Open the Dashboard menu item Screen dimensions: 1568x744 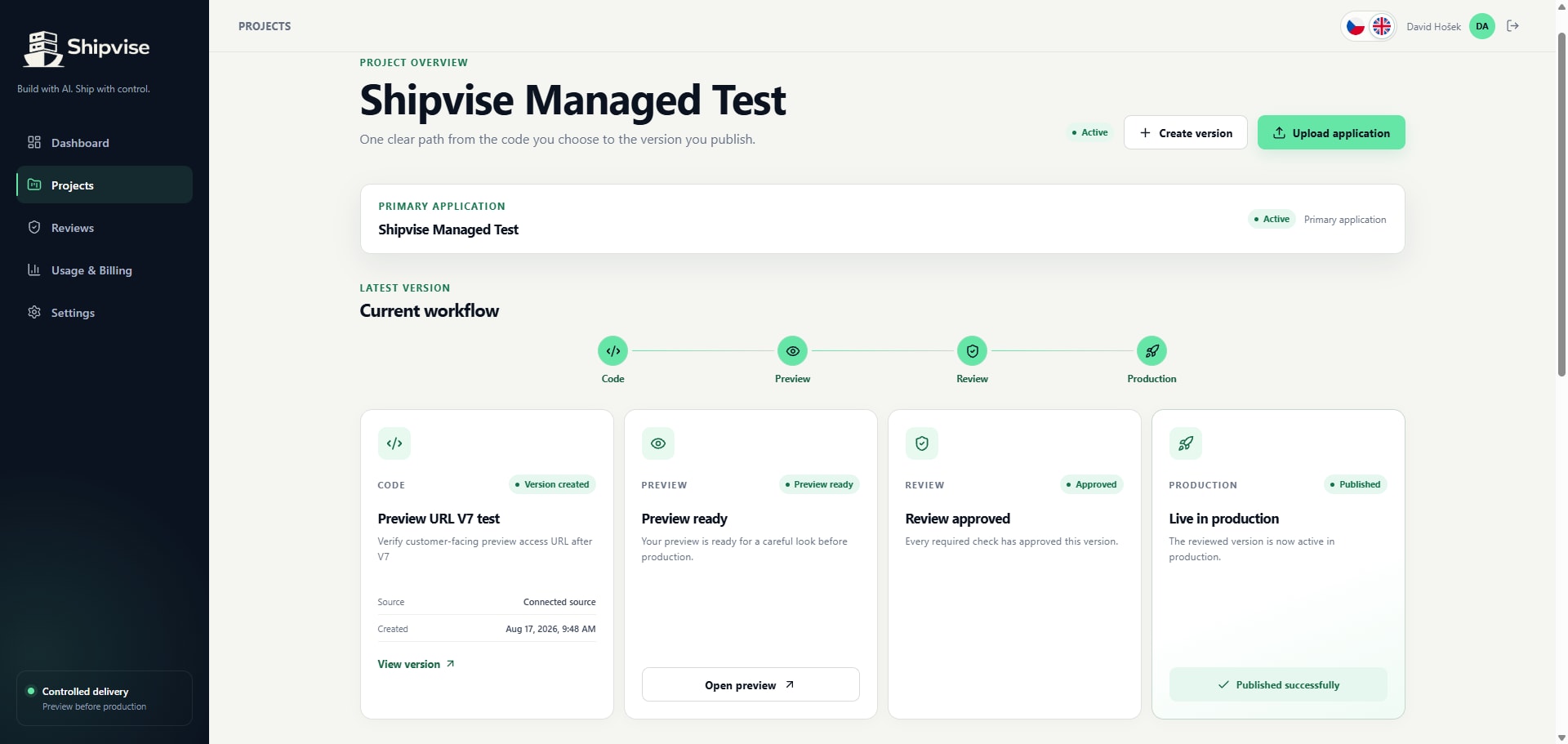pyautogui.click(x=105, y=142)
